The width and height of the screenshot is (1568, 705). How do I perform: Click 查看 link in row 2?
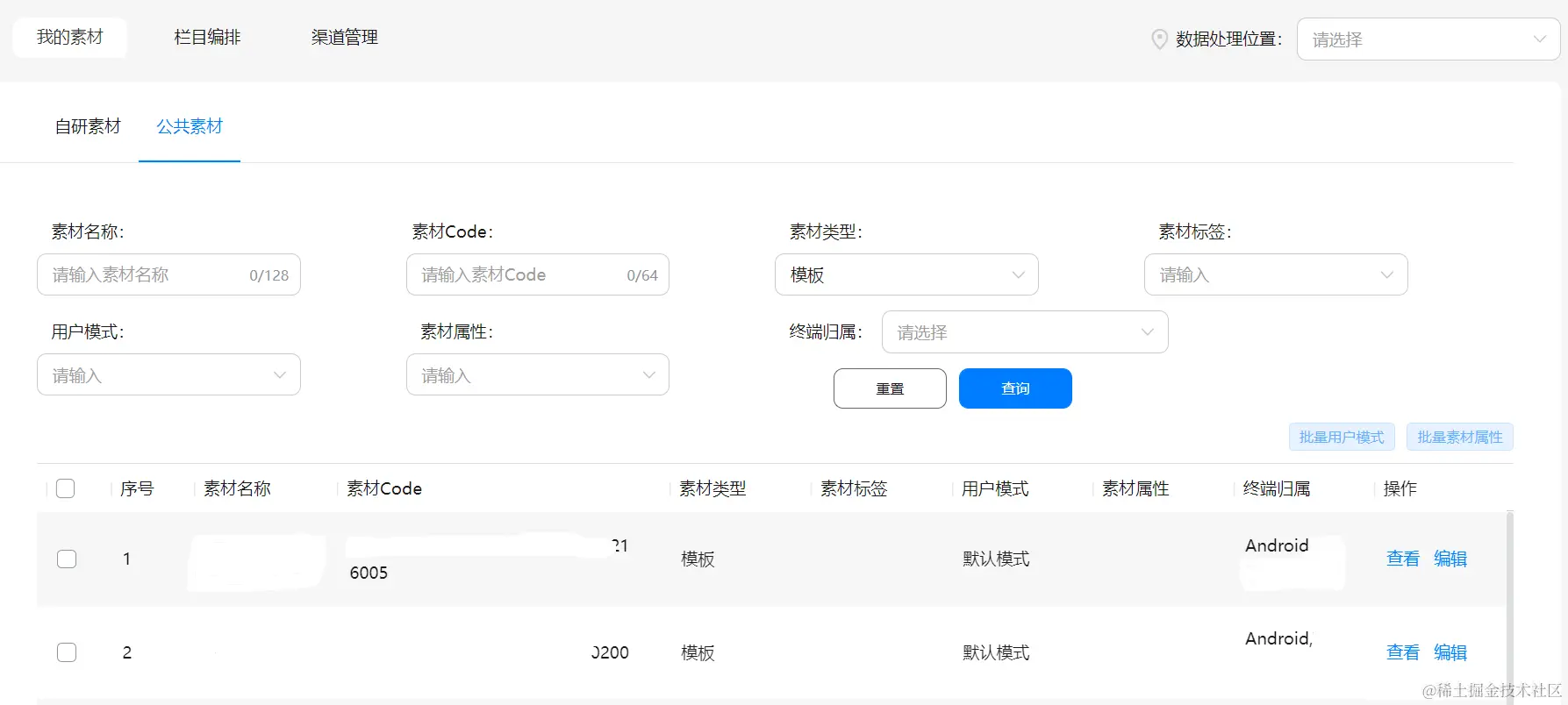coord(1403,652)
